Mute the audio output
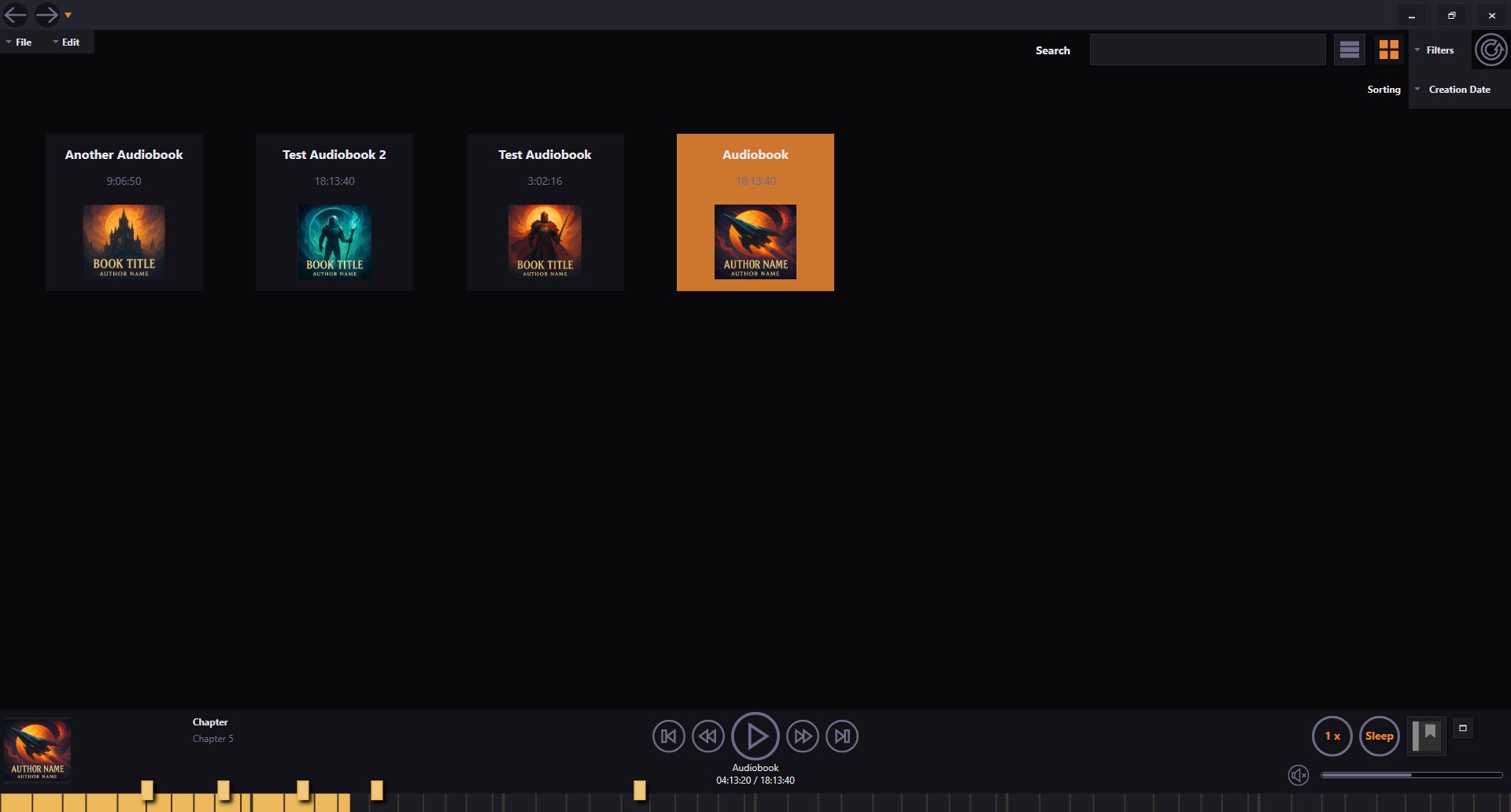 pyautogui.click(x=1299, y=774)
